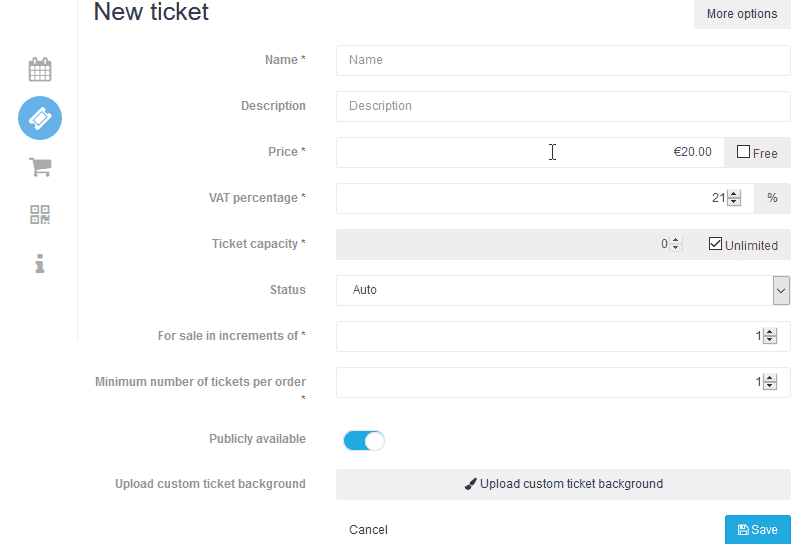Expand the Status dropdown arrow

pyautogui.click(x=781, y=291)
